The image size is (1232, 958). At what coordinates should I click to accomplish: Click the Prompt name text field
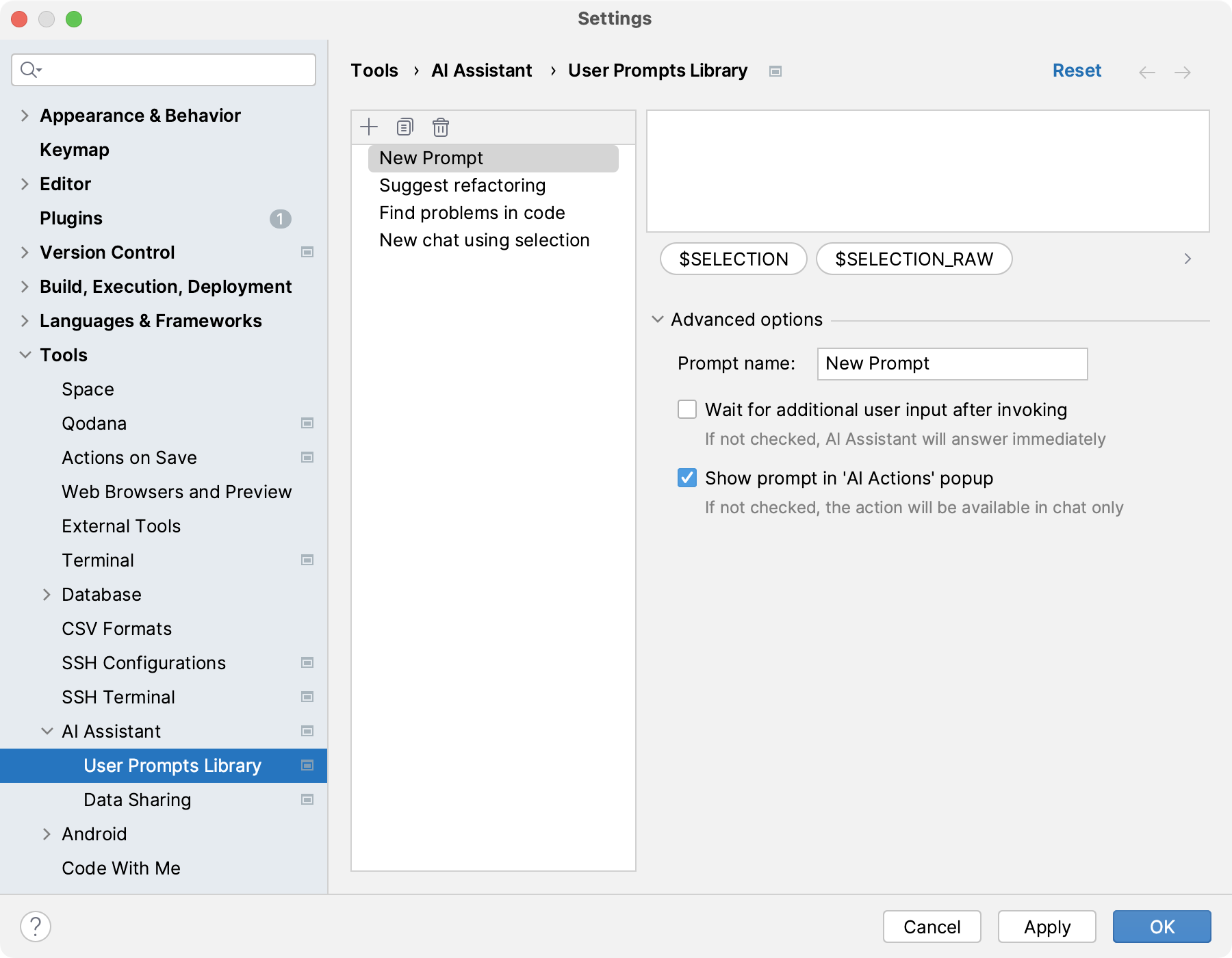coord(952,363)
